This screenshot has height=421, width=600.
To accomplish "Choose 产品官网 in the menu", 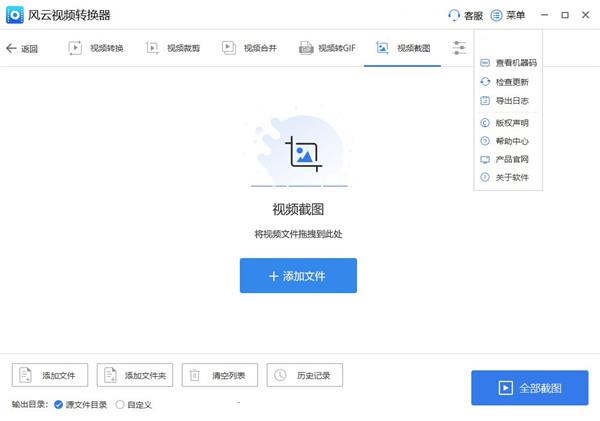I will pos(508,159).
